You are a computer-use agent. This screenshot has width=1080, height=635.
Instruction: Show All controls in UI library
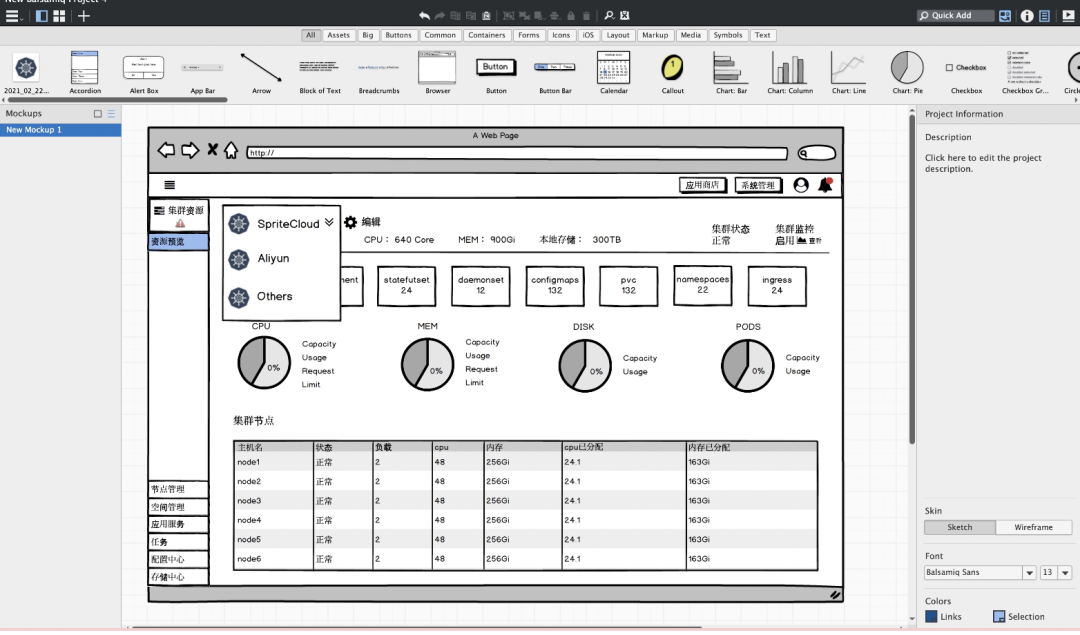[x=311, y=35]
